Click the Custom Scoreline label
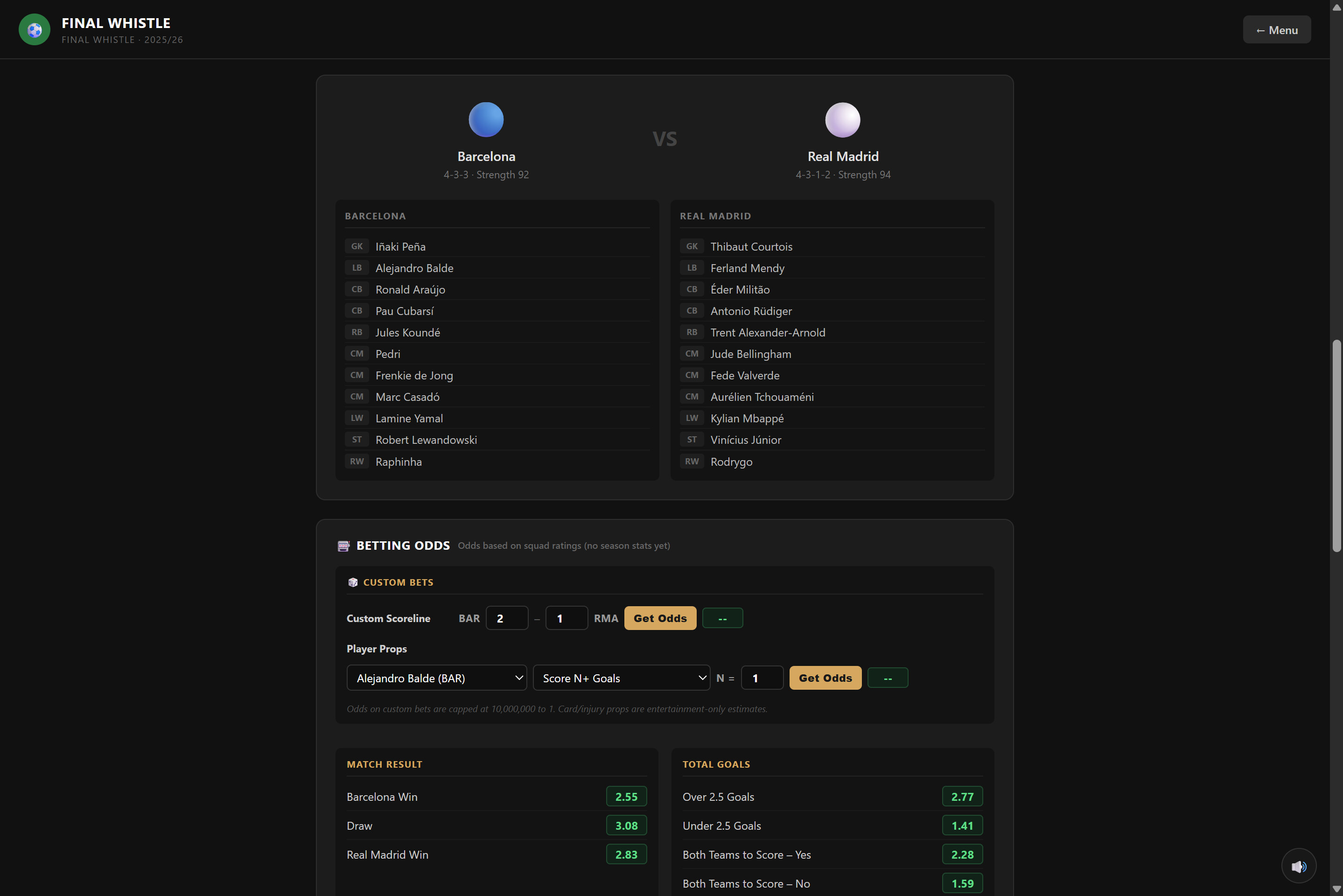 (x=388, y=618)
